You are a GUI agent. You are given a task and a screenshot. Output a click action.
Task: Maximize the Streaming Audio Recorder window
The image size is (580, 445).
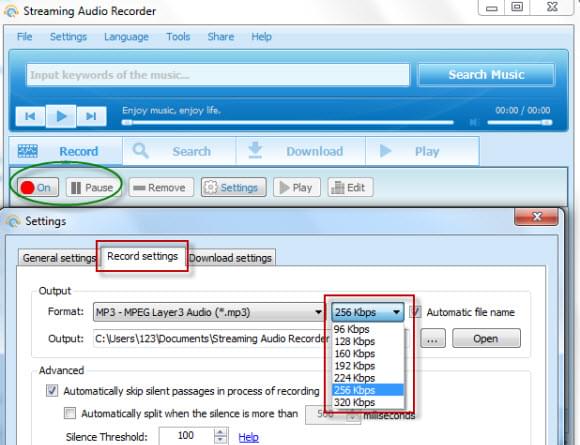click(x=517, y=7)
